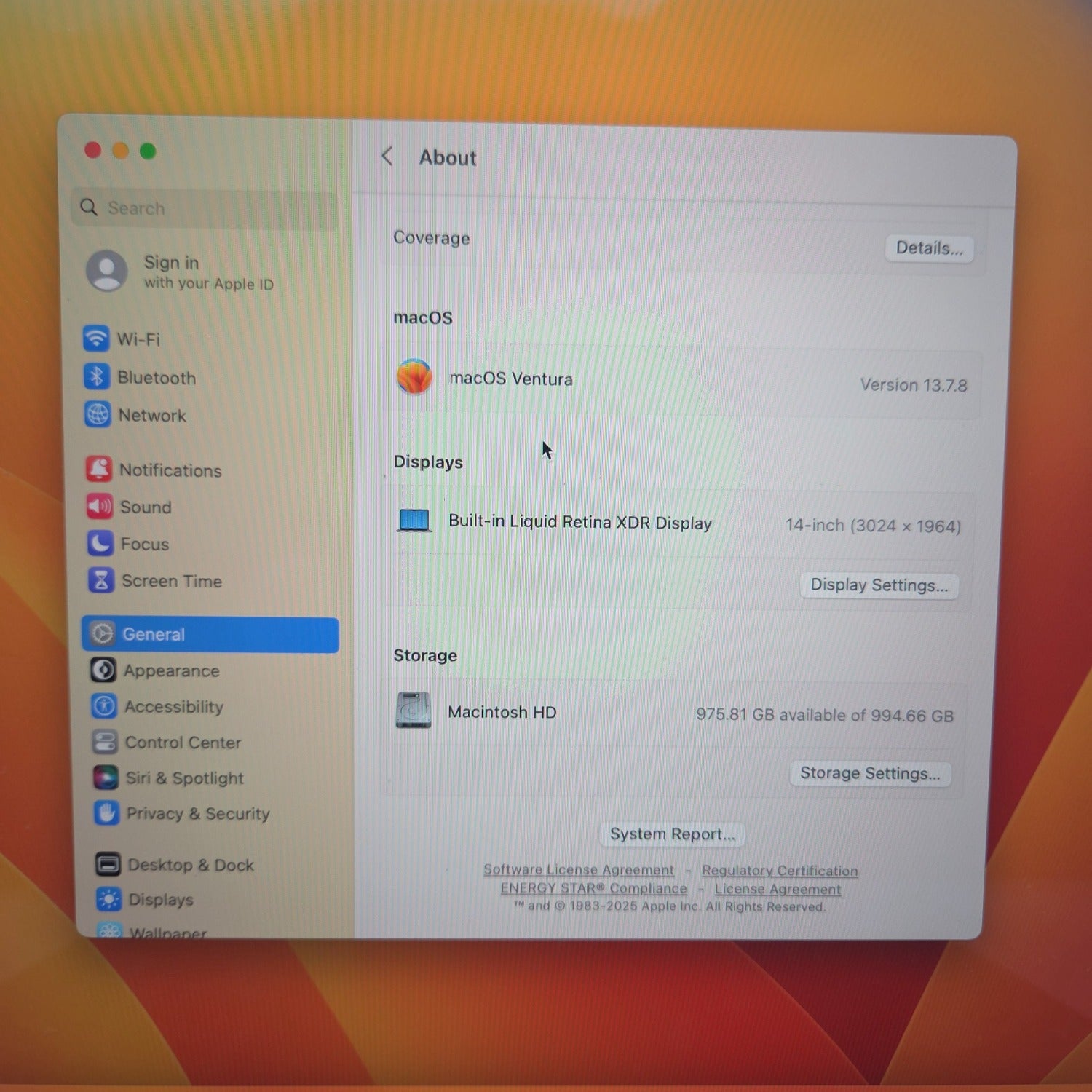Open Control Center icon
Screen dimensions: 1092x1092
point(105,742)
